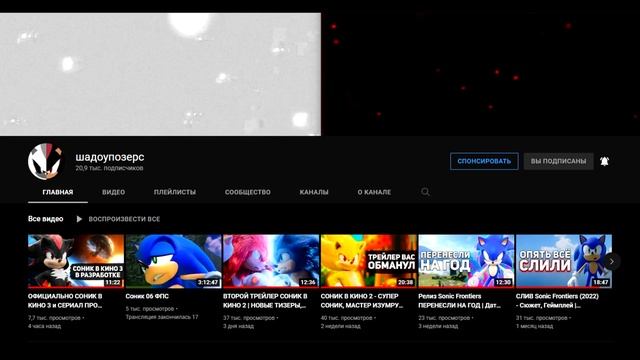Screen dimensions: 640x360
Task: Click the 40 тыс. просмотров text
Action: [x=347, y=318]
